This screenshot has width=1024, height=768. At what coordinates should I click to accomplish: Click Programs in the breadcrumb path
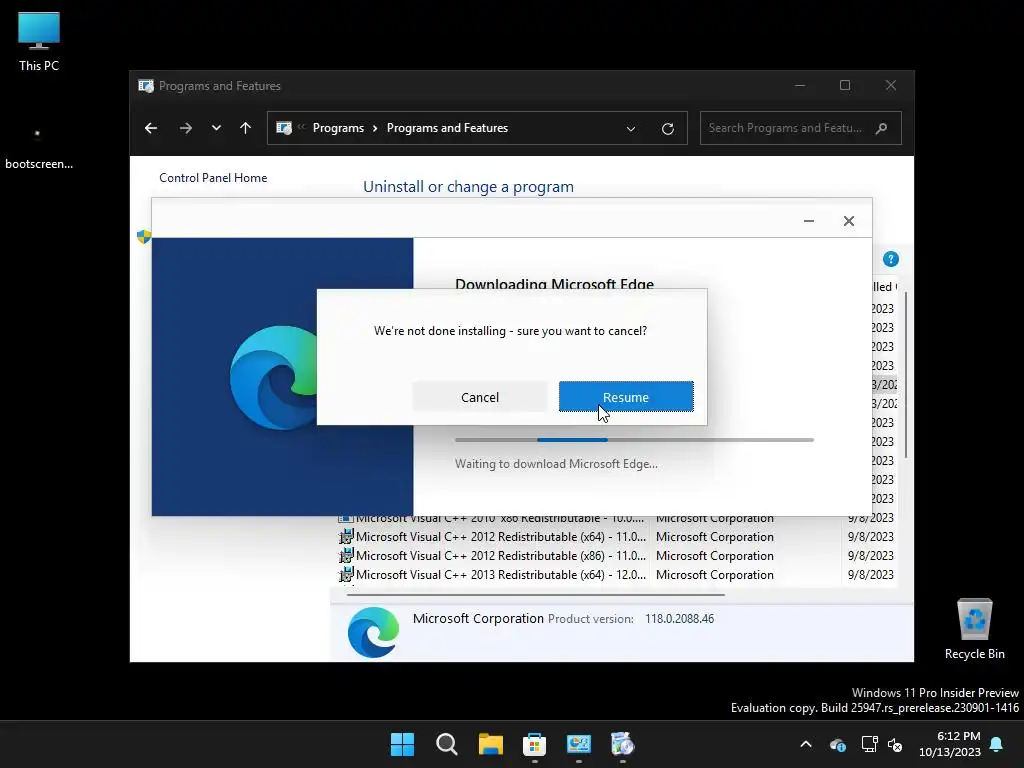(x=338, y=128)
